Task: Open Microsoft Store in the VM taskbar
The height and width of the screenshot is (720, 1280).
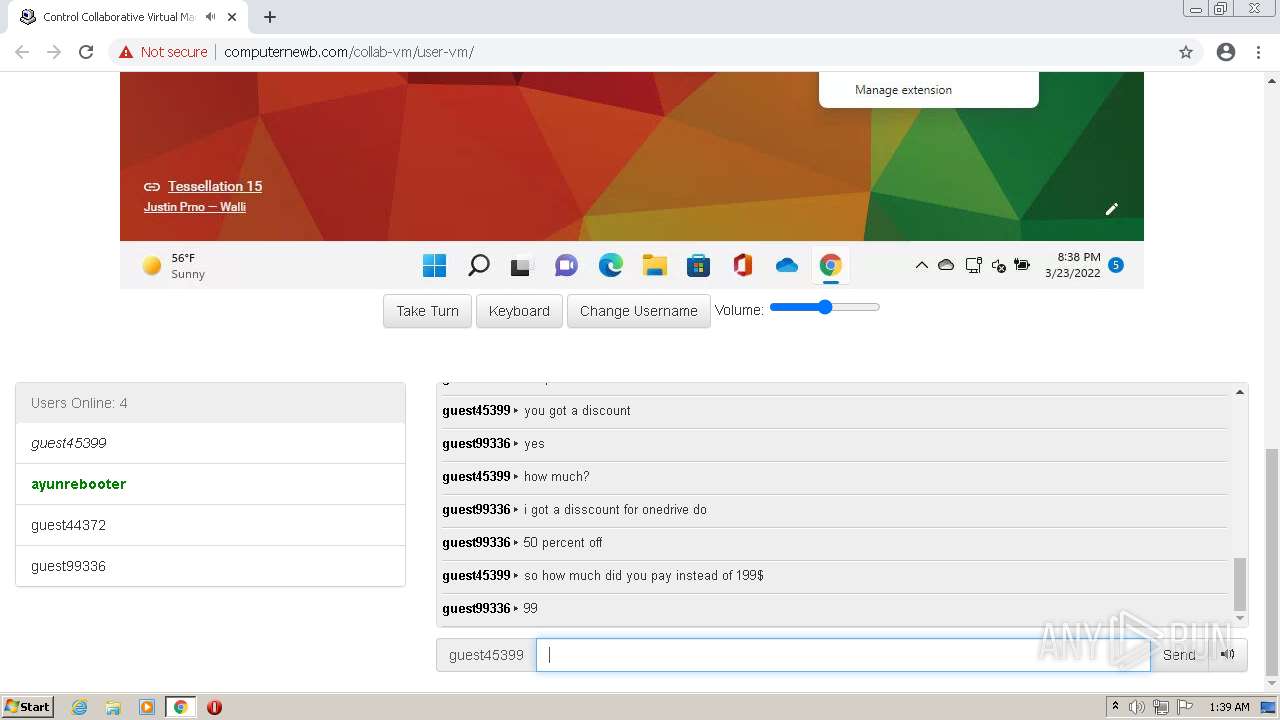Action: [x=698, y=265]
